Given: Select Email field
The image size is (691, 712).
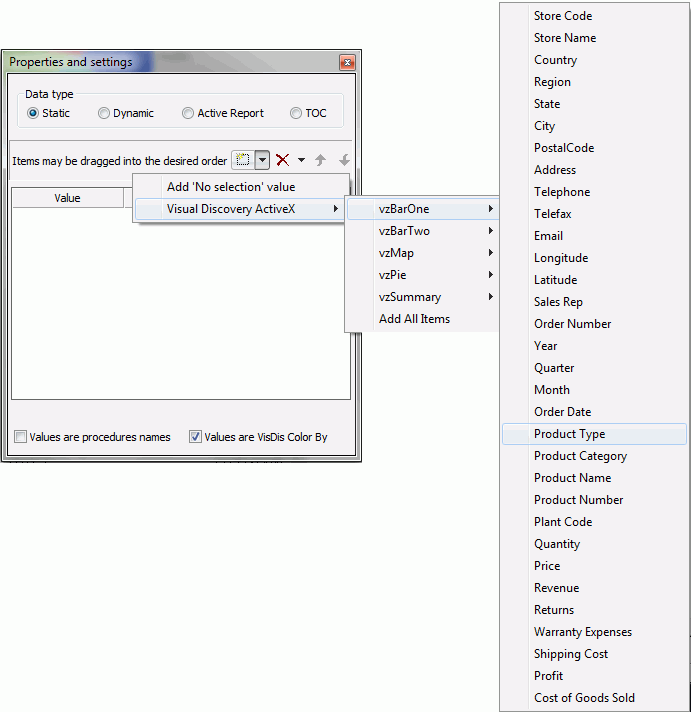Looking at the screenshot, I should point(594,236).
